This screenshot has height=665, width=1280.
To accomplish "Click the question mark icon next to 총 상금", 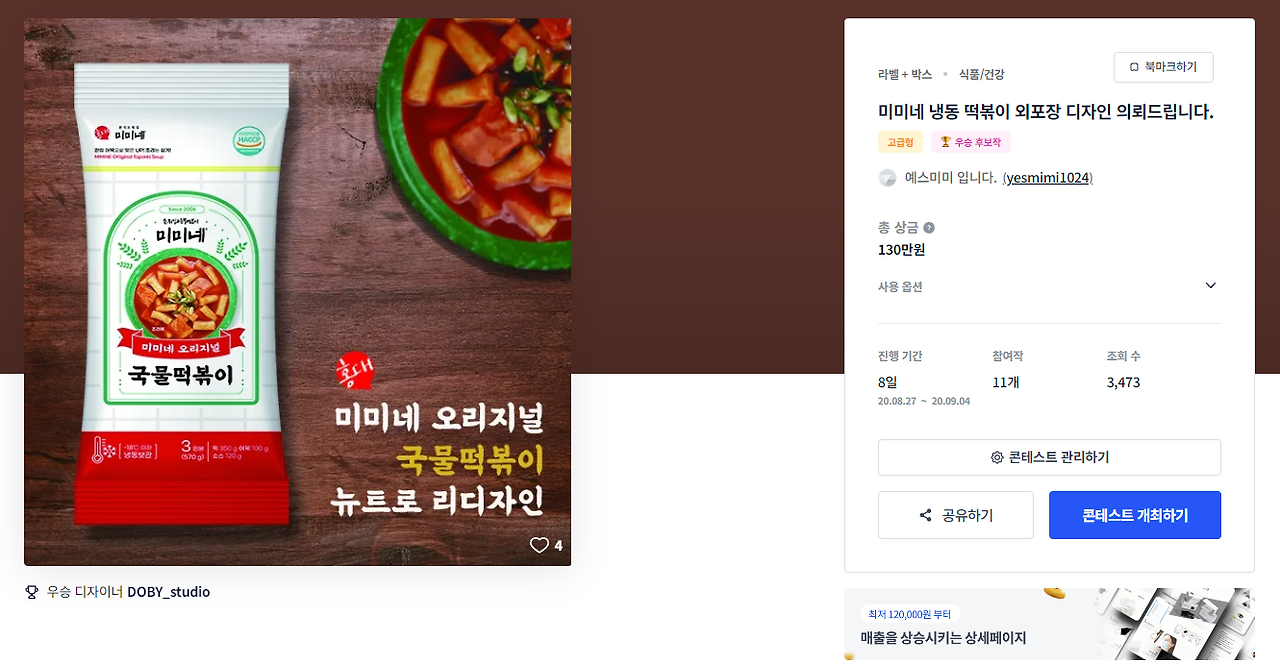I will click(929, 228).
